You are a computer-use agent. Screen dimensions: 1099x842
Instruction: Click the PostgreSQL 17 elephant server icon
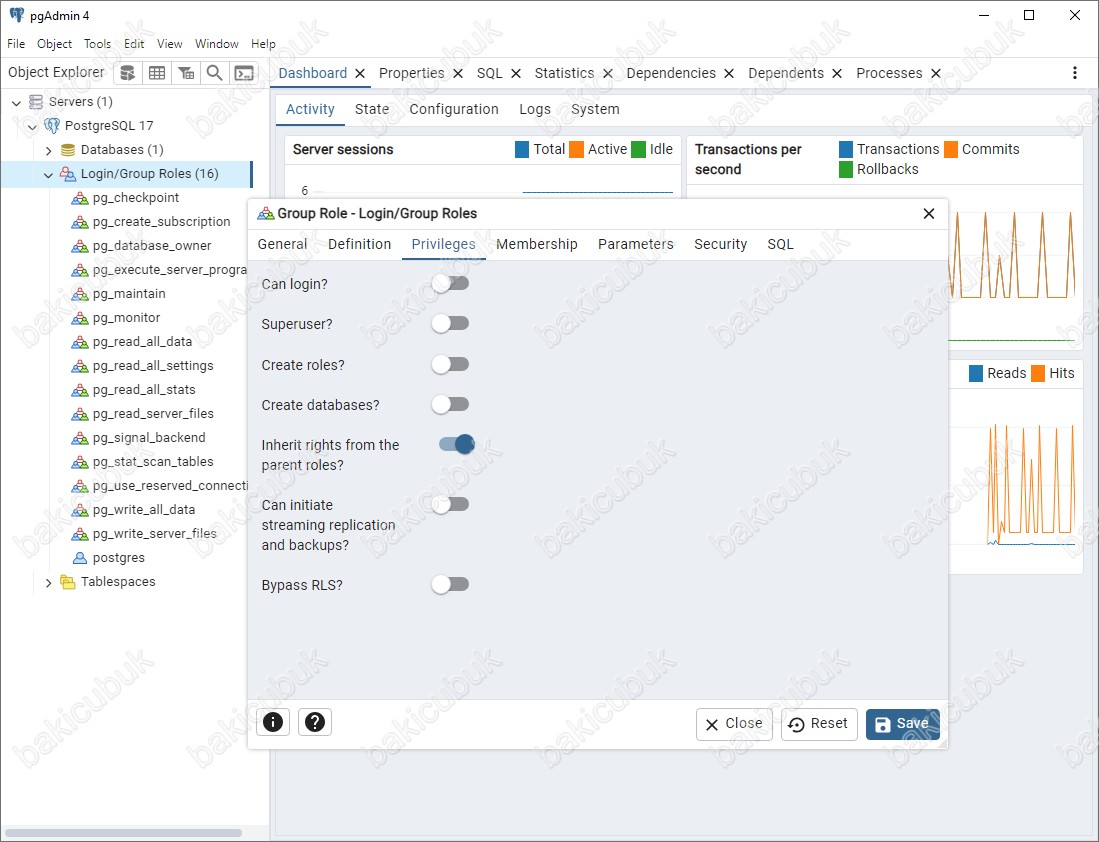(x=52, y=126)
